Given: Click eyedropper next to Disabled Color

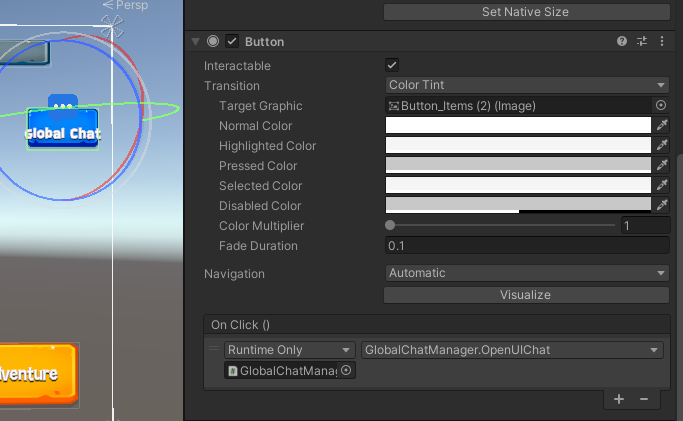Looking at the screenshot, I should (x=661, y=205).
